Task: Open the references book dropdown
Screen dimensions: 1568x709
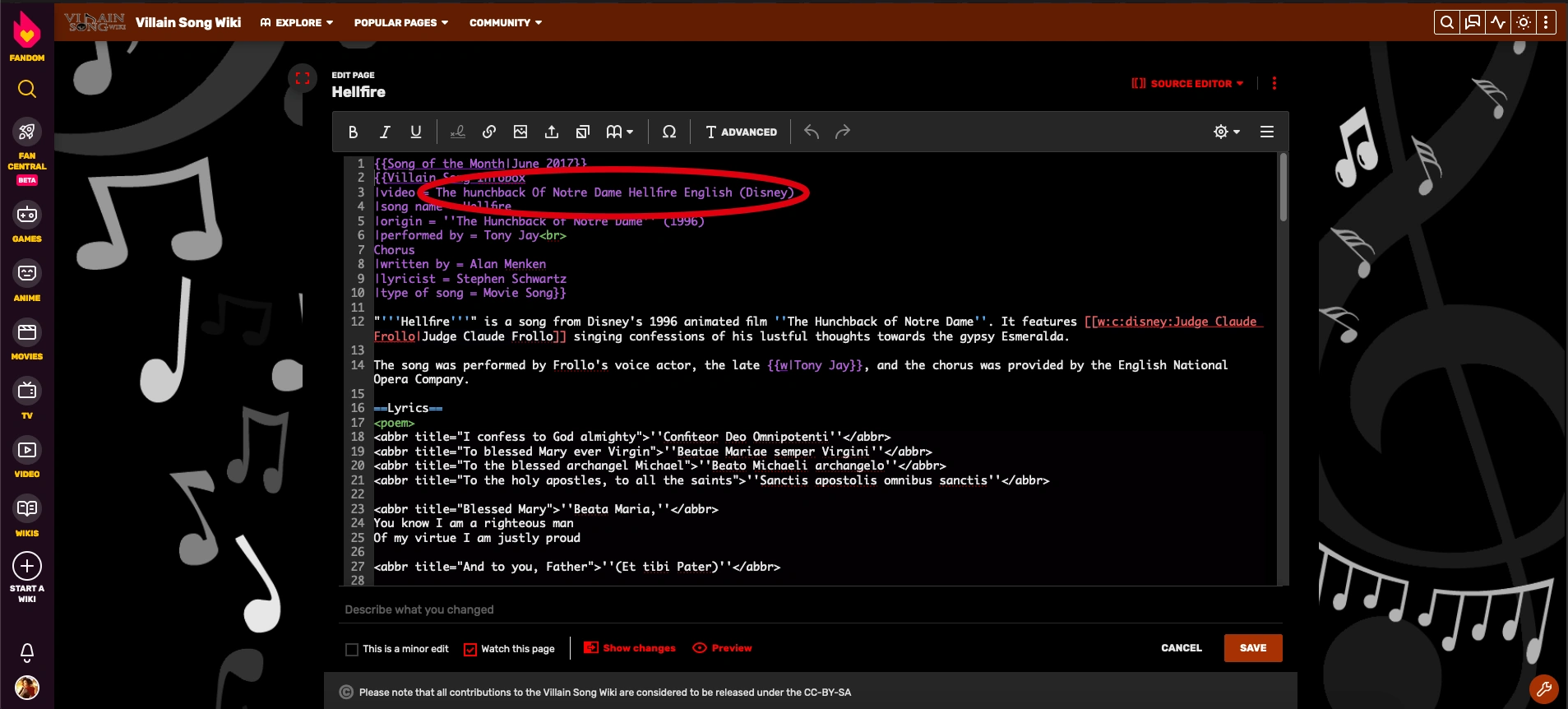Action: coord(620,132)
